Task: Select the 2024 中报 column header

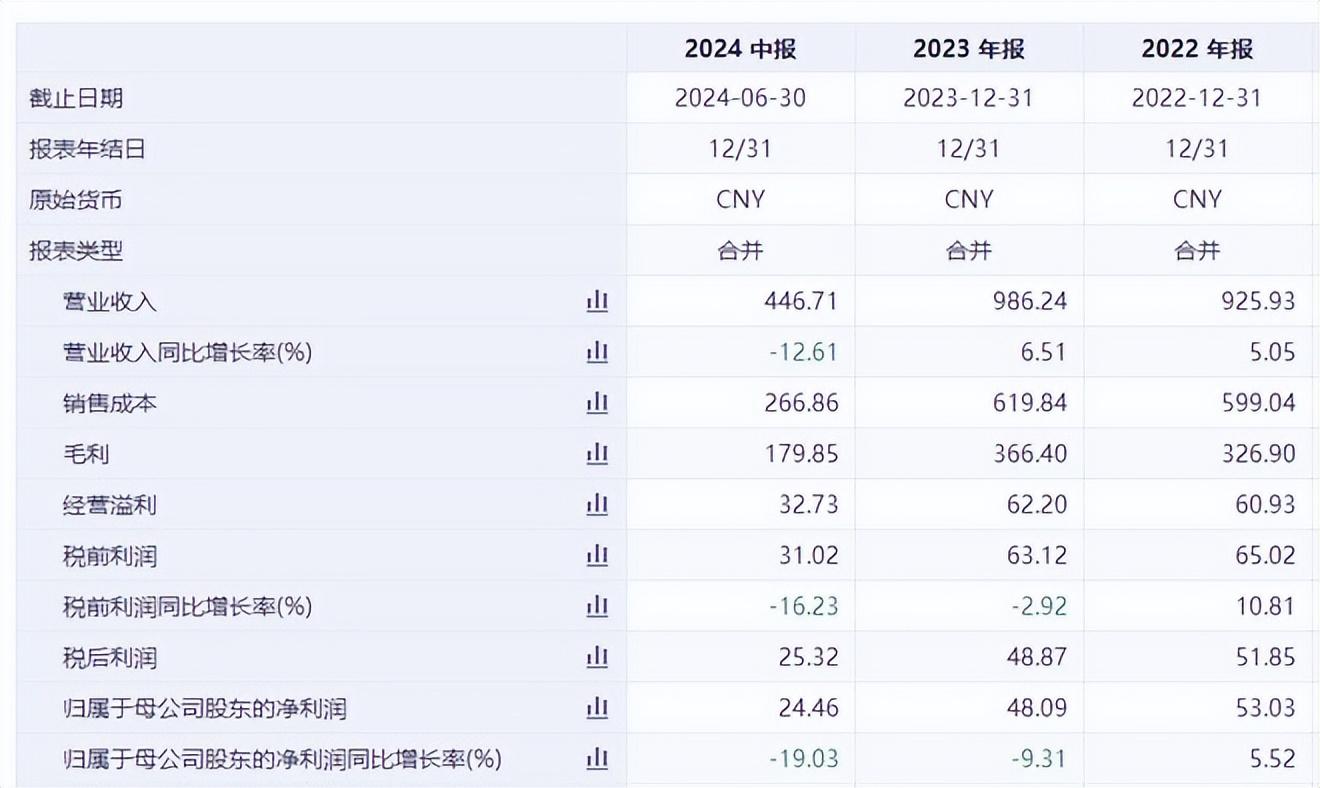Action: point(740,49)
